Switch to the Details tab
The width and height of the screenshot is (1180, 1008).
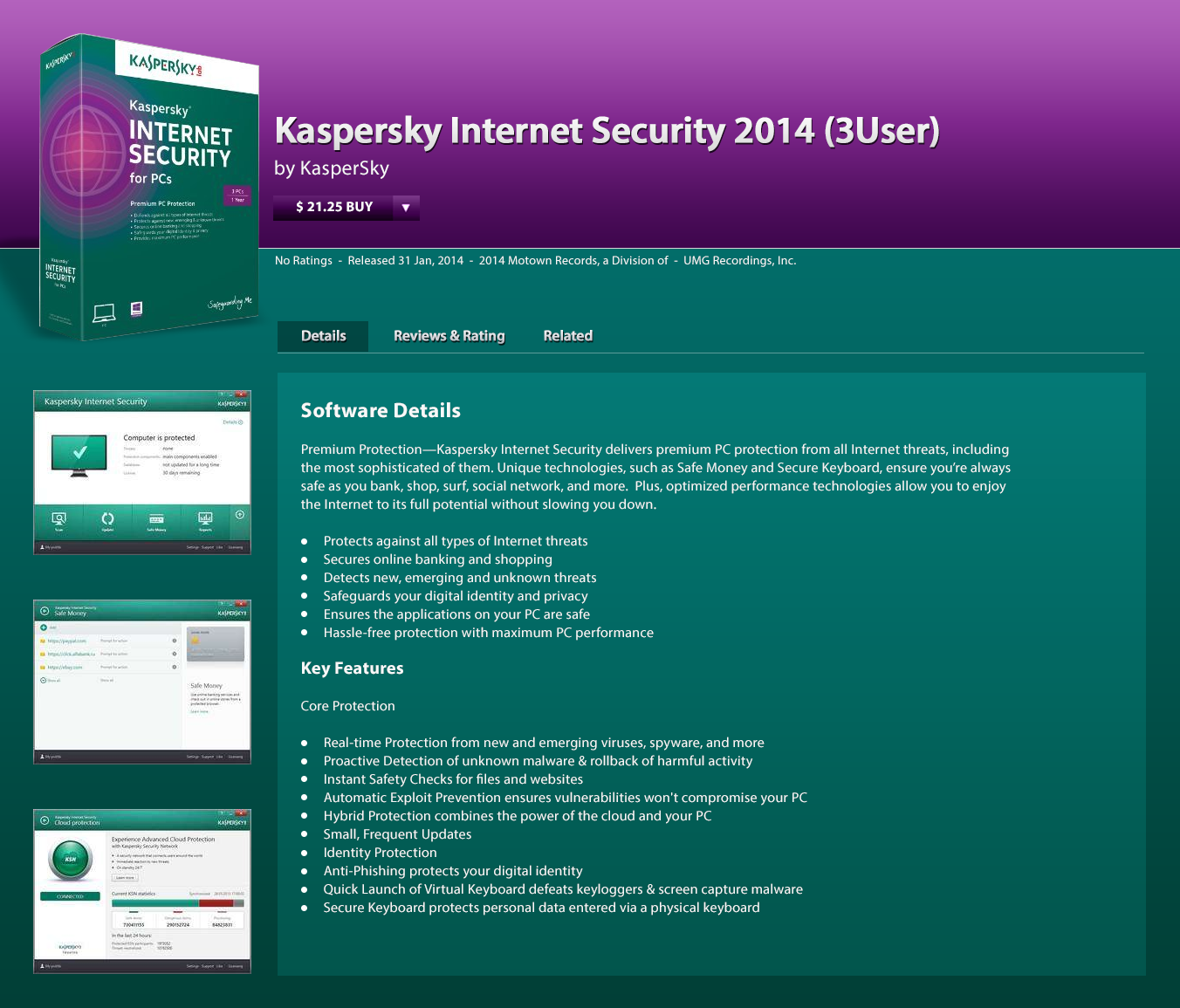click(x=323, y=336)
